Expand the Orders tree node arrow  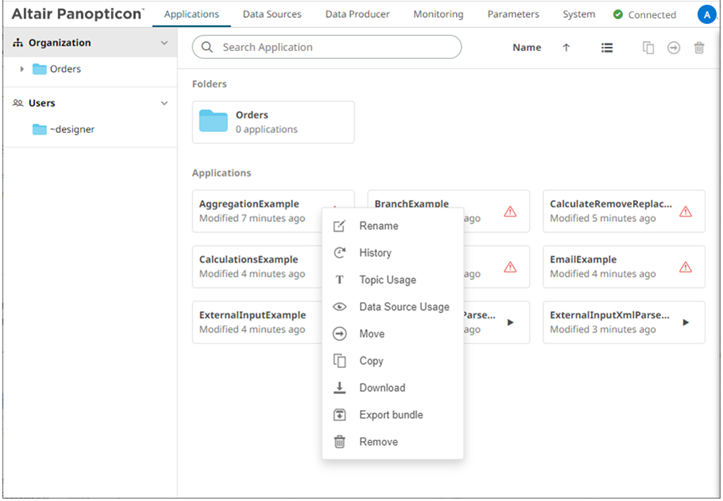pyautogui.click(x=22, y=69)
